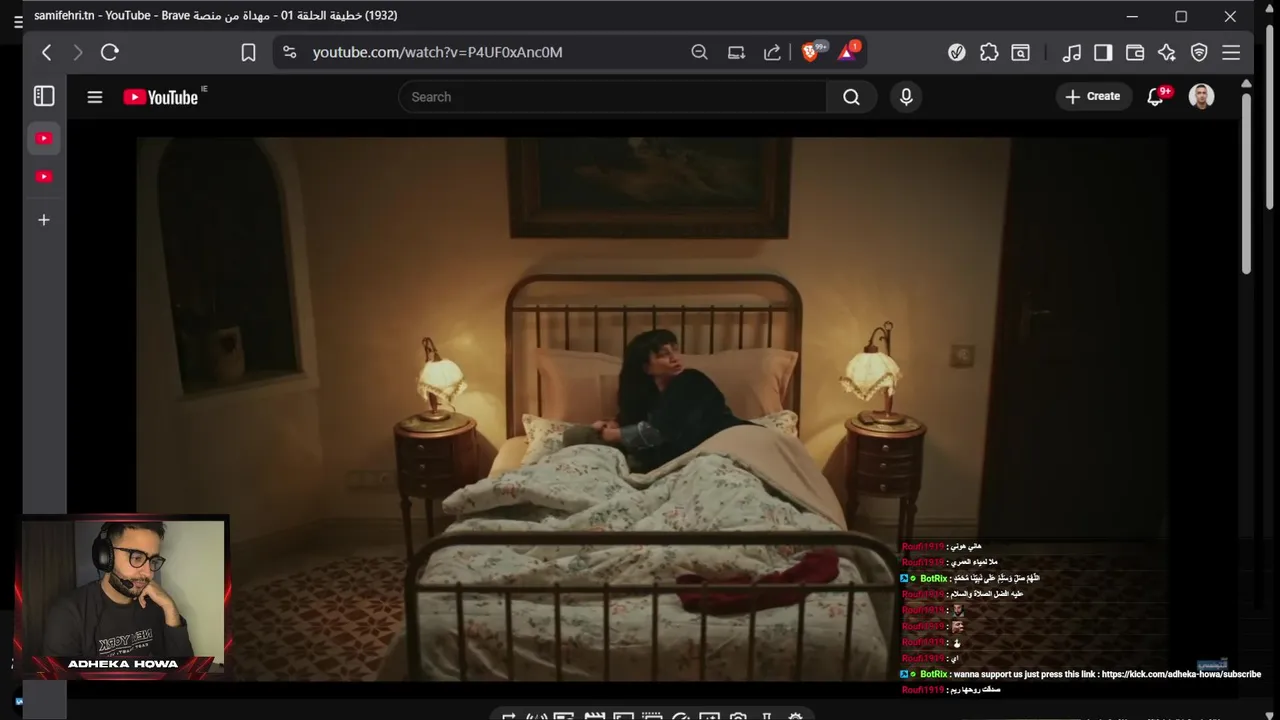The image size is (1280, 720).
Task: Start voice search with microphone icon
Action: tap(906, 97)
